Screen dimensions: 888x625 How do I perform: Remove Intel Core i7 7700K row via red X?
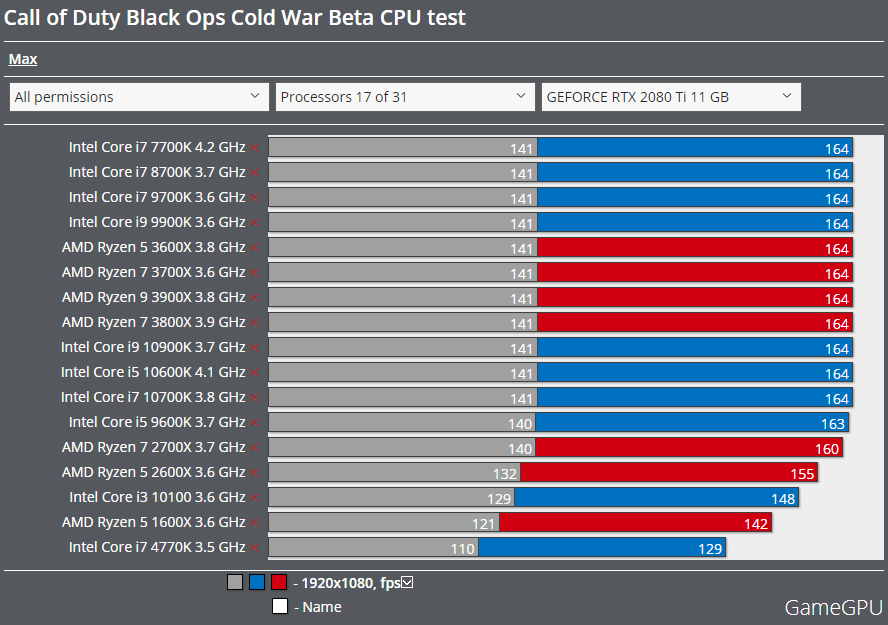pyautogui.click(x=254, y=148)
